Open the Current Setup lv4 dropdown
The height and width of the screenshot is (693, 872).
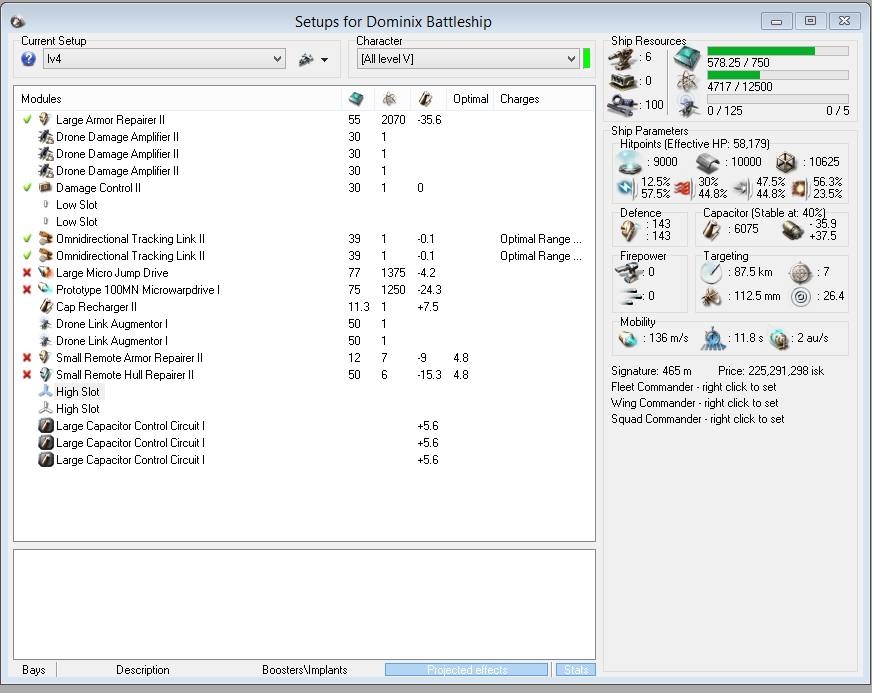pos(165,59)
